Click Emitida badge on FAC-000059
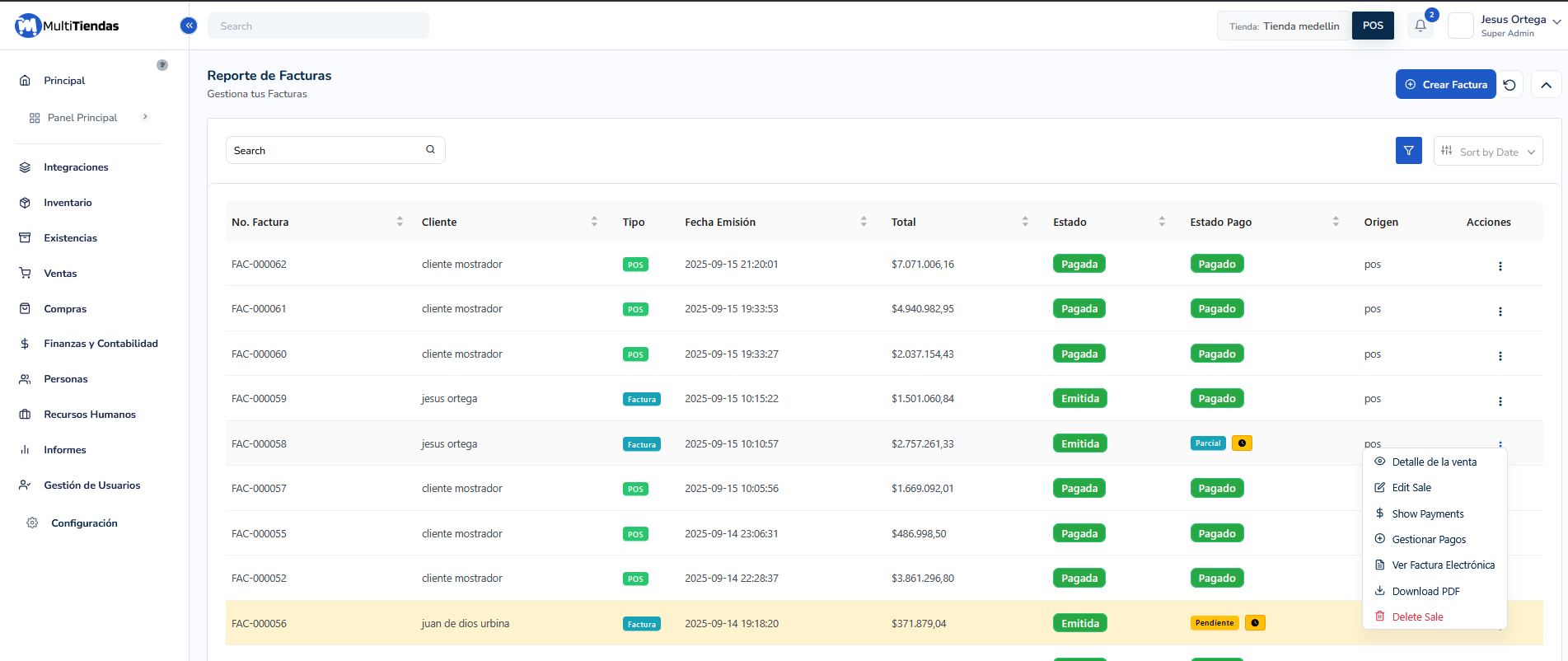The image size is (1568, 661). click(1080, 399)
